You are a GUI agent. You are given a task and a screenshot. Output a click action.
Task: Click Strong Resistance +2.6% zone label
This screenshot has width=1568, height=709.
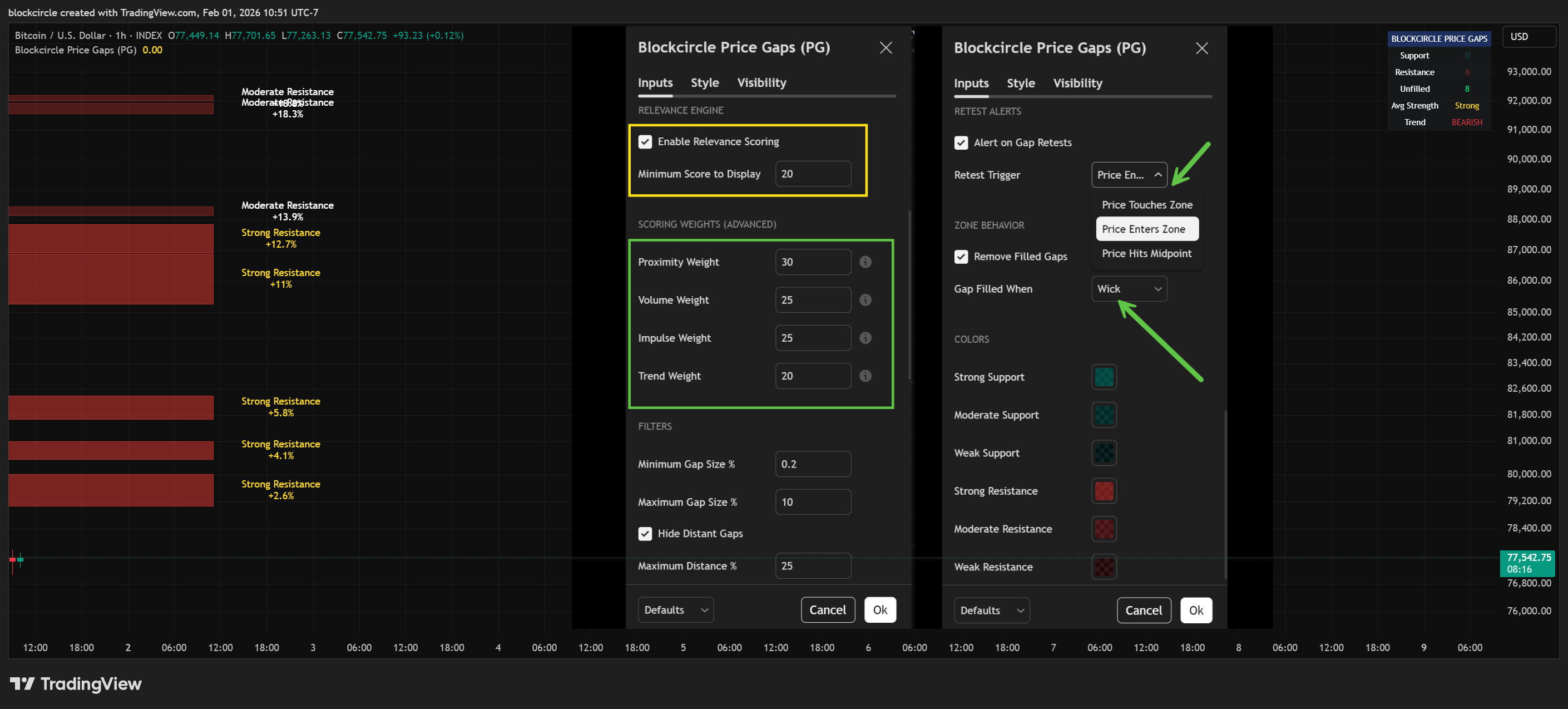(280, 490)
